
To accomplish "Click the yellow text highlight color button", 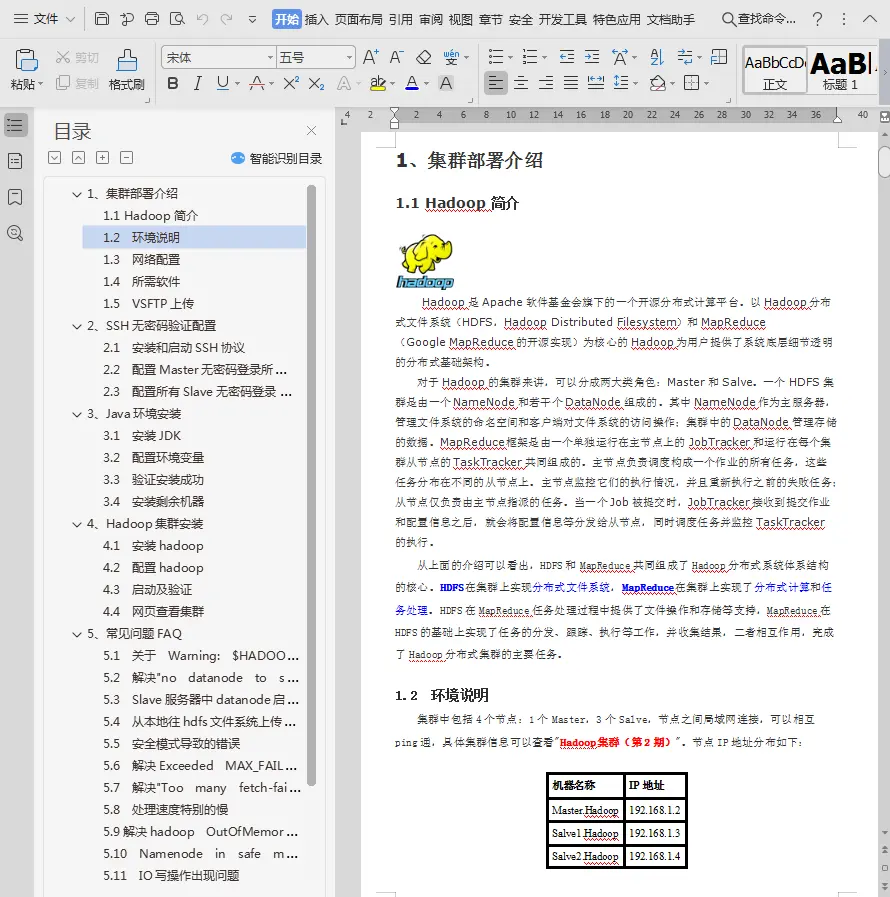I will (x=377, y=83).
